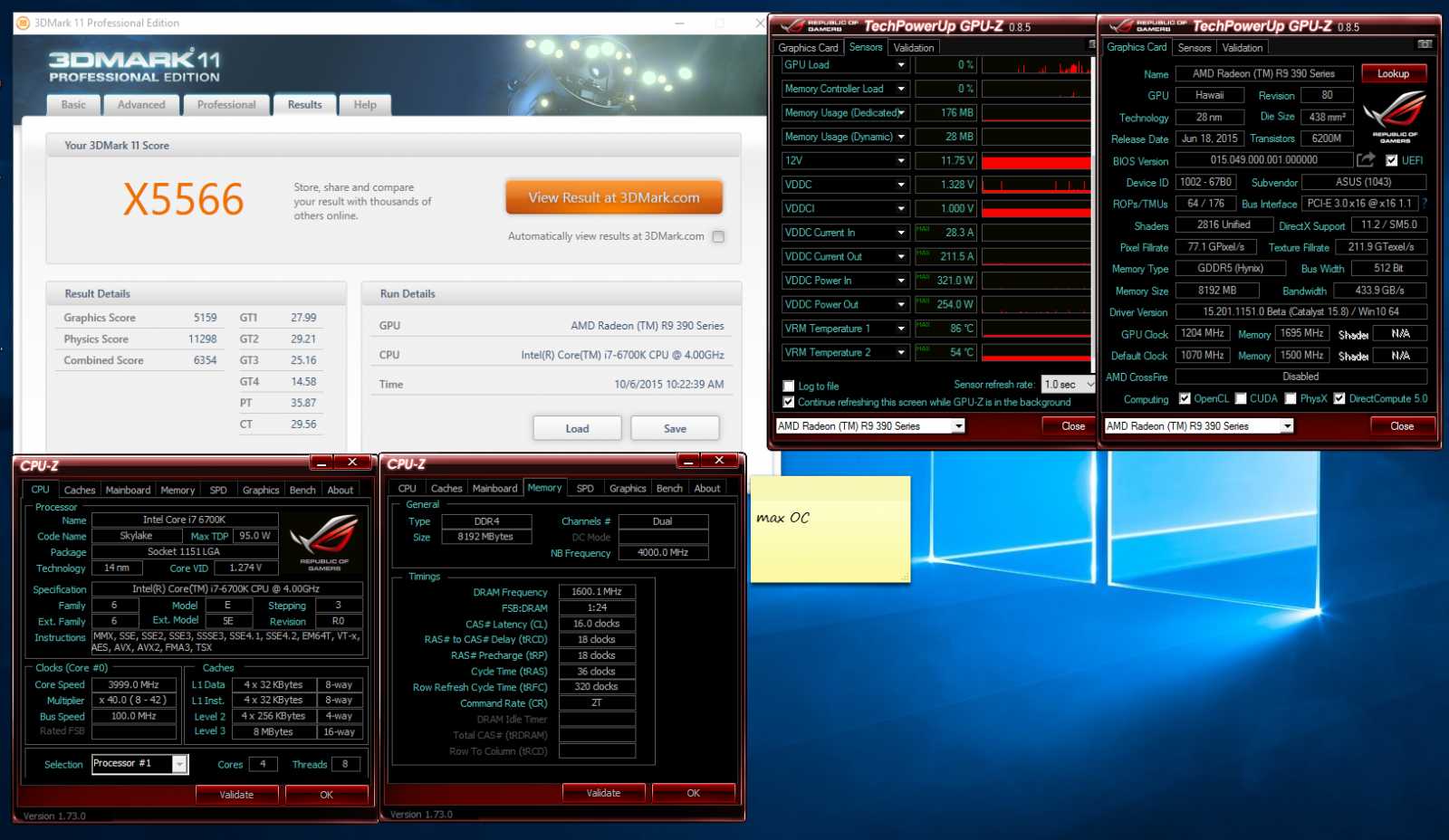1449x840 pixels.
Task: Open GPU selector dropdown in GPU-Z Graphics Card window
Action: (1287, 426)
